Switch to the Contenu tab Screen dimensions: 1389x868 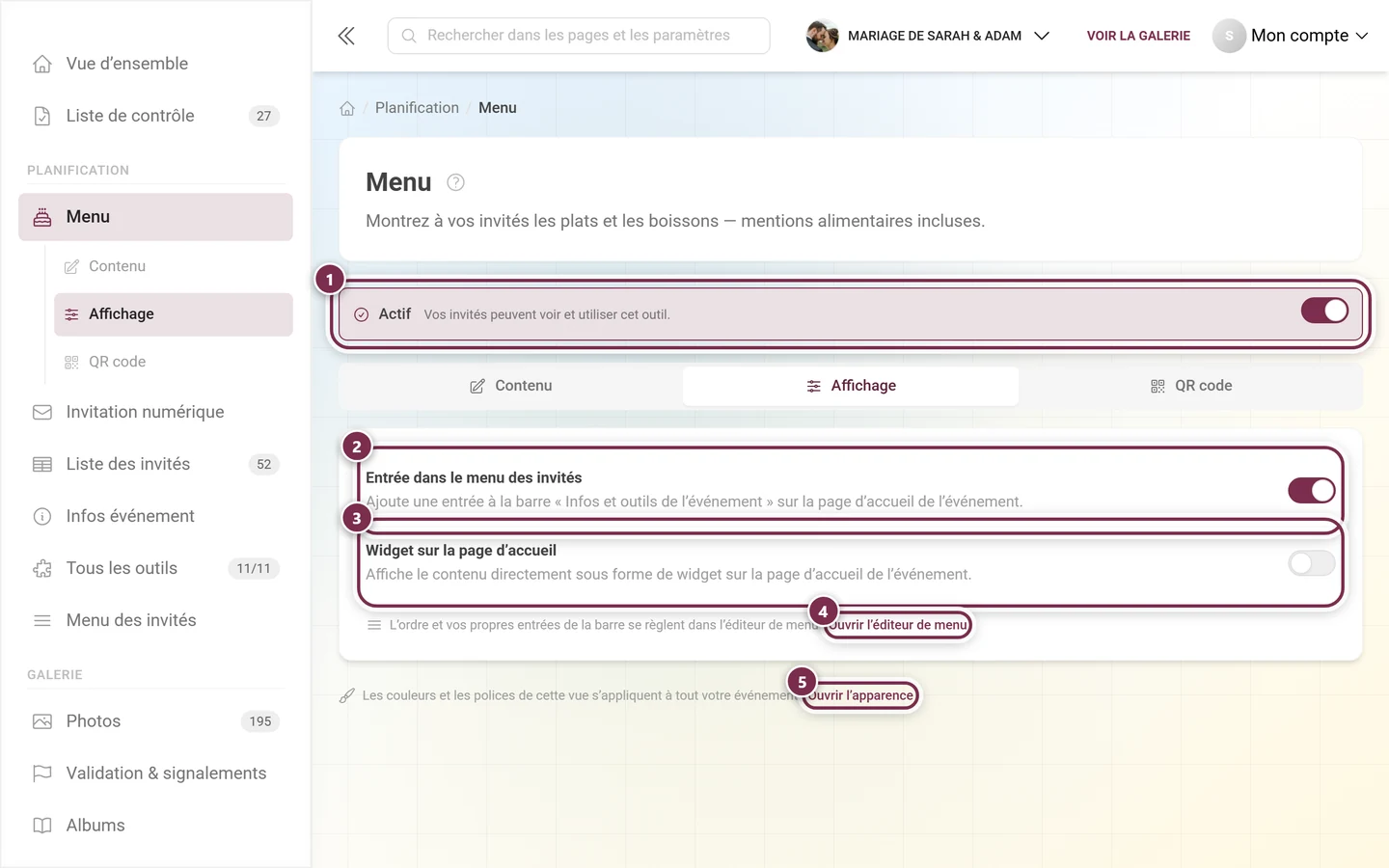(x=511, y=386)
